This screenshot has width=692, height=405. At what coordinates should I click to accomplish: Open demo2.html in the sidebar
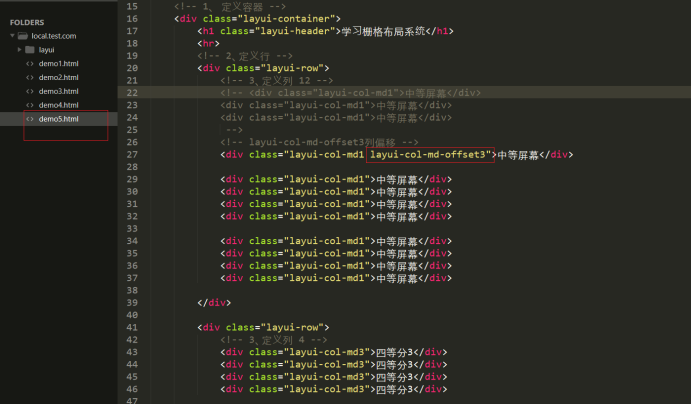(58, 77)
